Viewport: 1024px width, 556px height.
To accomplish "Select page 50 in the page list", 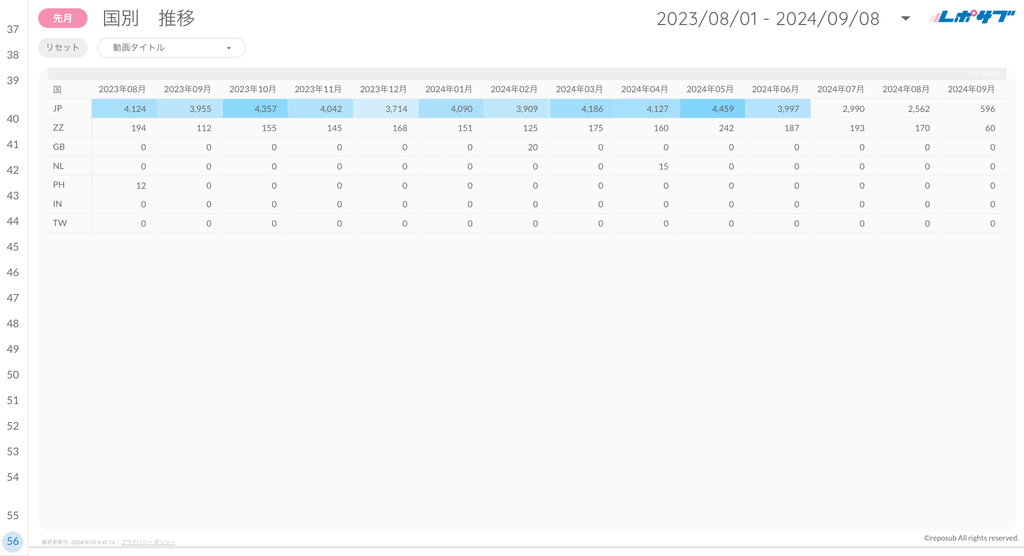I will click(13, 374).
